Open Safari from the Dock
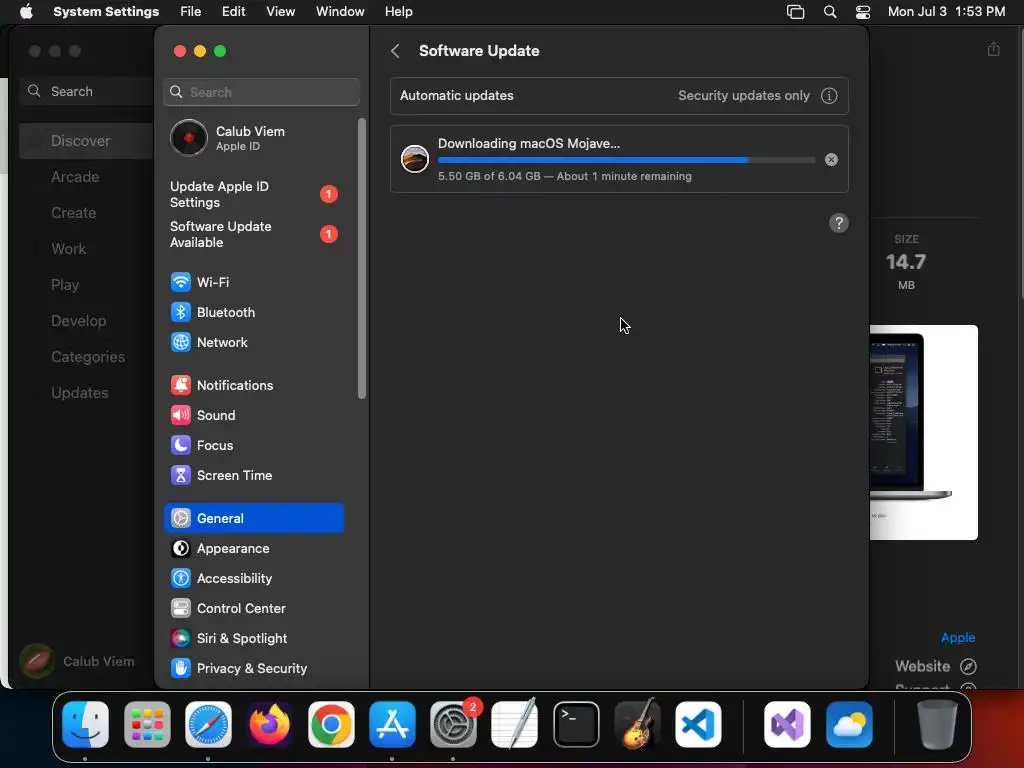 click(x=208, y=724)
